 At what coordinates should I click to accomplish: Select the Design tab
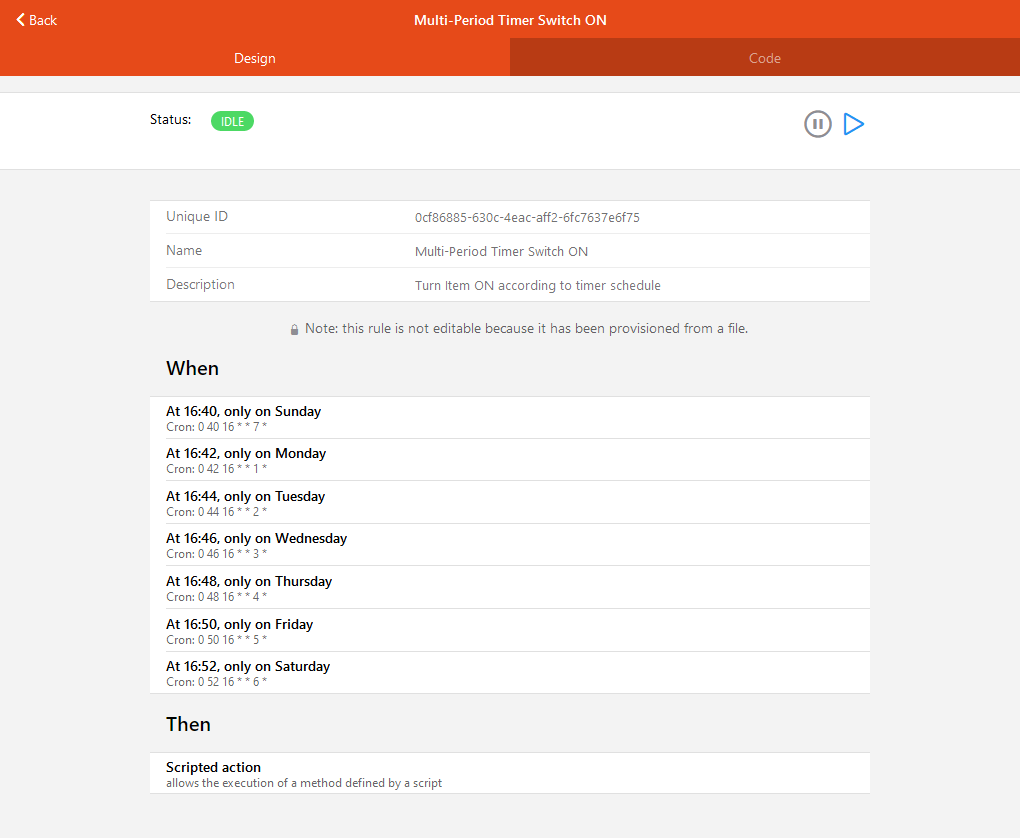pos(255,58)
